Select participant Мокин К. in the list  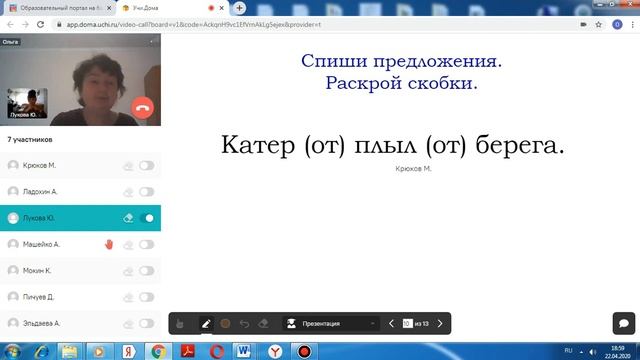click(80, 271)
